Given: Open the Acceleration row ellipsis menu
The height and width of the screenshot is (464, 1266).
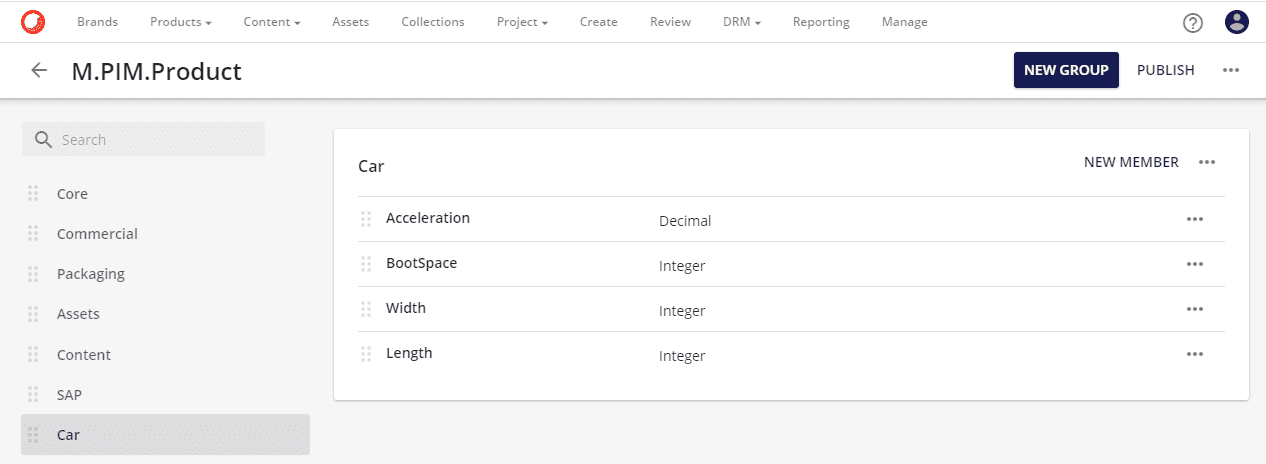Looking at the screenshot, I should (1194, 219).
